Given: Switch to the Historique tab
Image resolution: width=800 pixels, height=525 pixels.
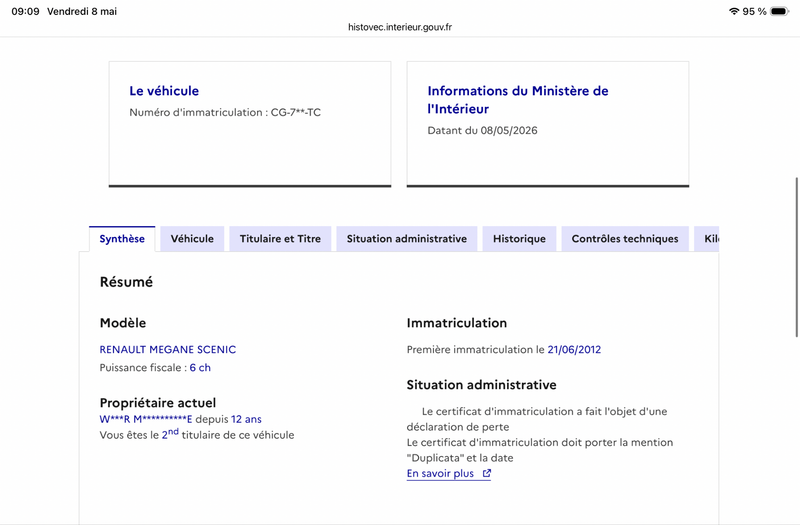Looking at the screenshot, I should tap(519, 239).
